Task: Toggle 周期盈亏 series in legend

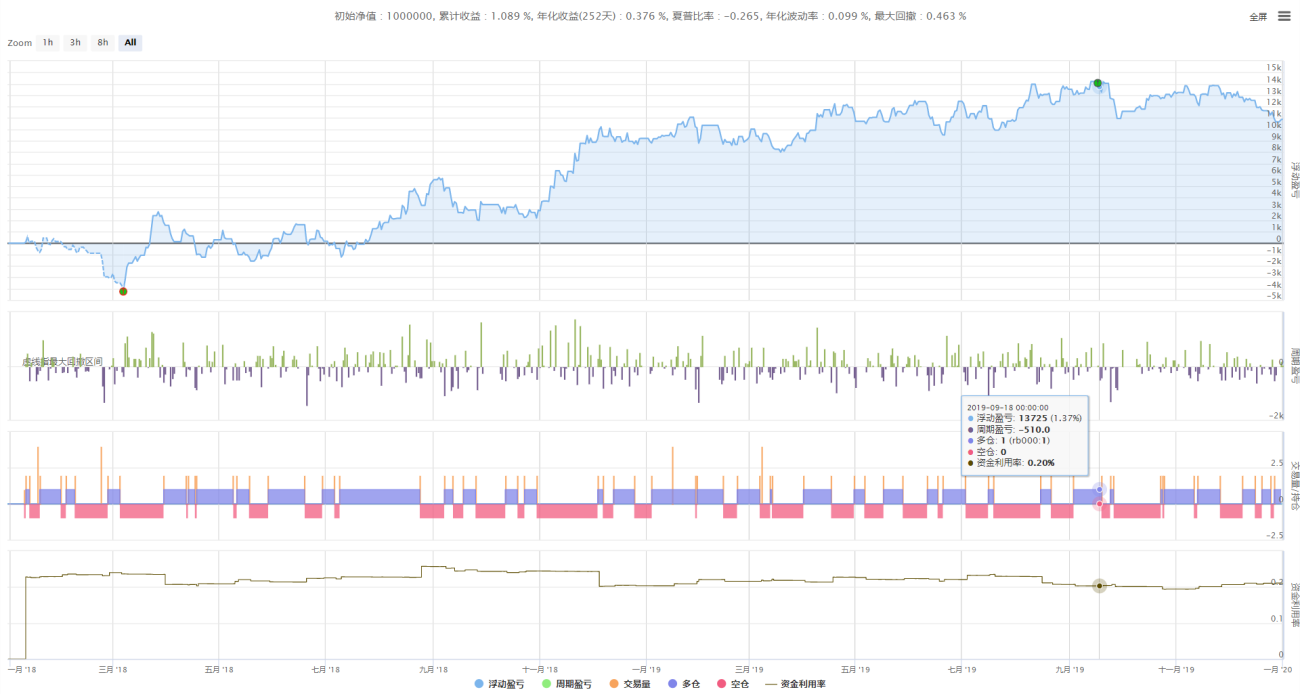Action: [x=566, y=684]
